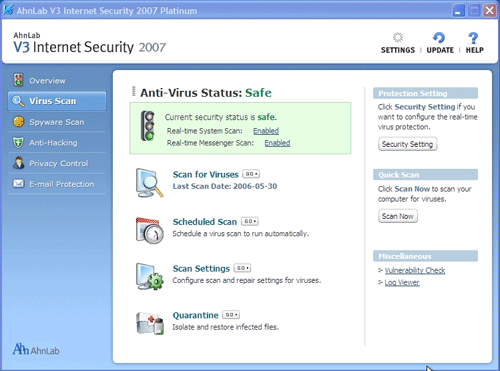Click 'Isolate and restore infected files.' text

[226, 327]
